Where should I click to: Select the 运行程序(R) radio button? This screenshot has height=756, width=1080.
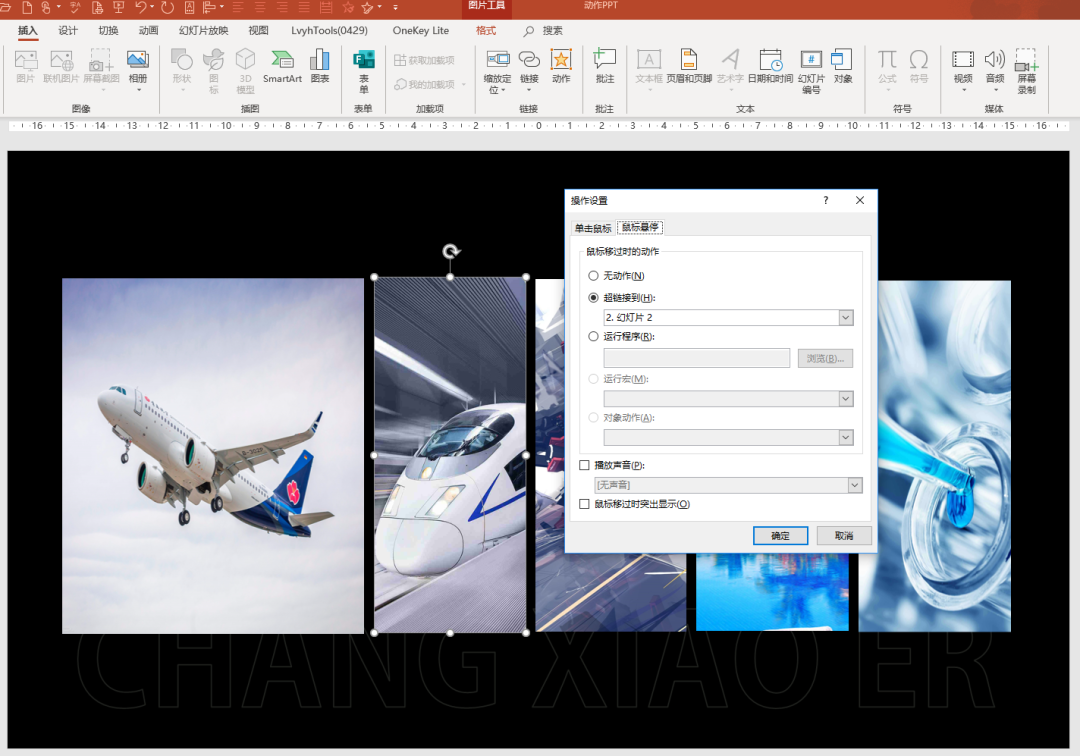tap(593, 336)
